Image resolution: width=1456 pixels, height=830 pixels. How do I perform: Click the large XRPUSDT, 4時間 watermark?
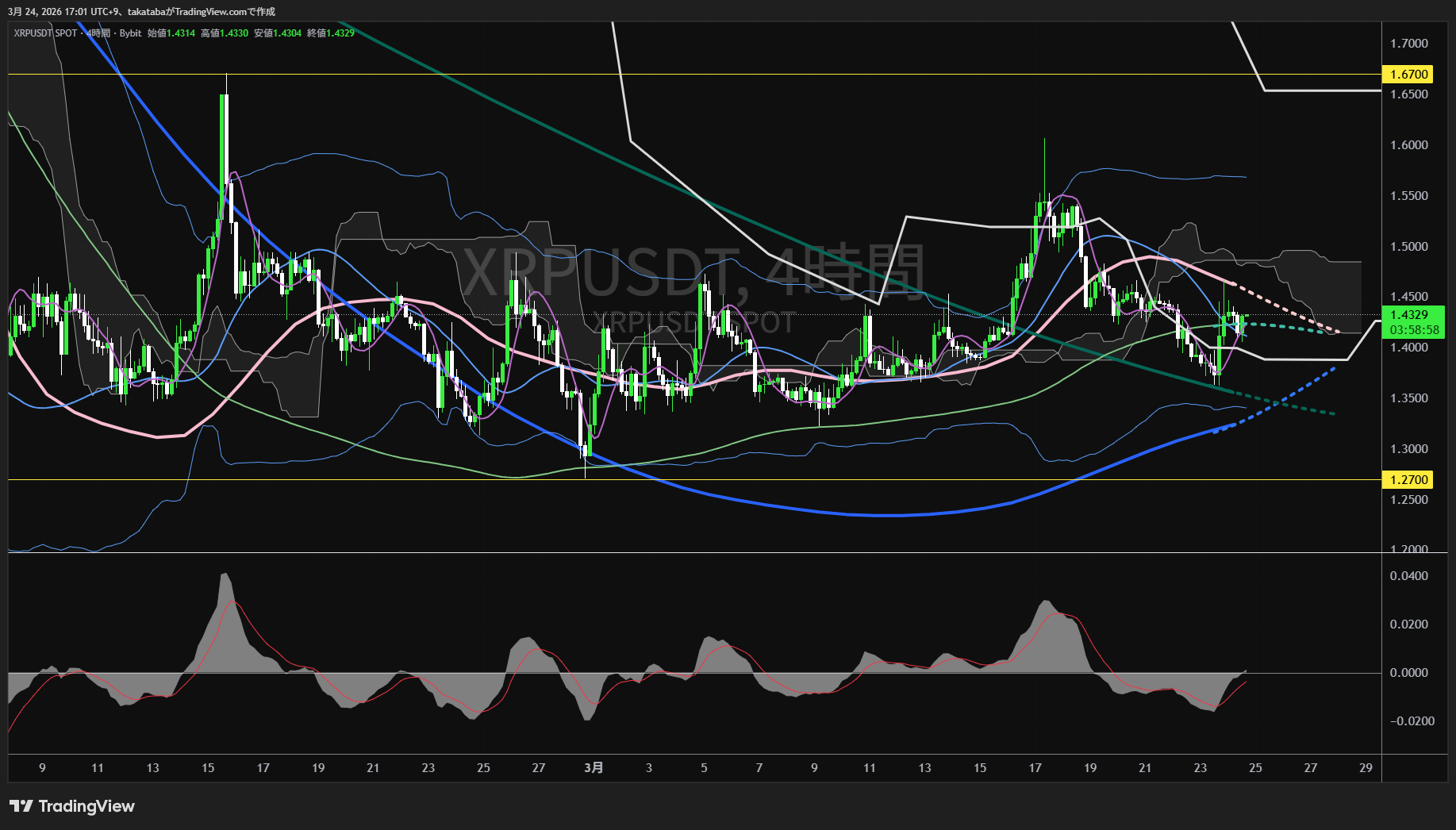[x=693, y=271]
